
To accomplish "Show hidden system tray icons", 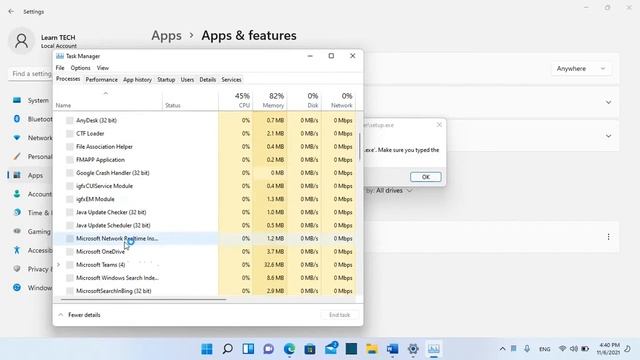I will click(x=502, y=349).
